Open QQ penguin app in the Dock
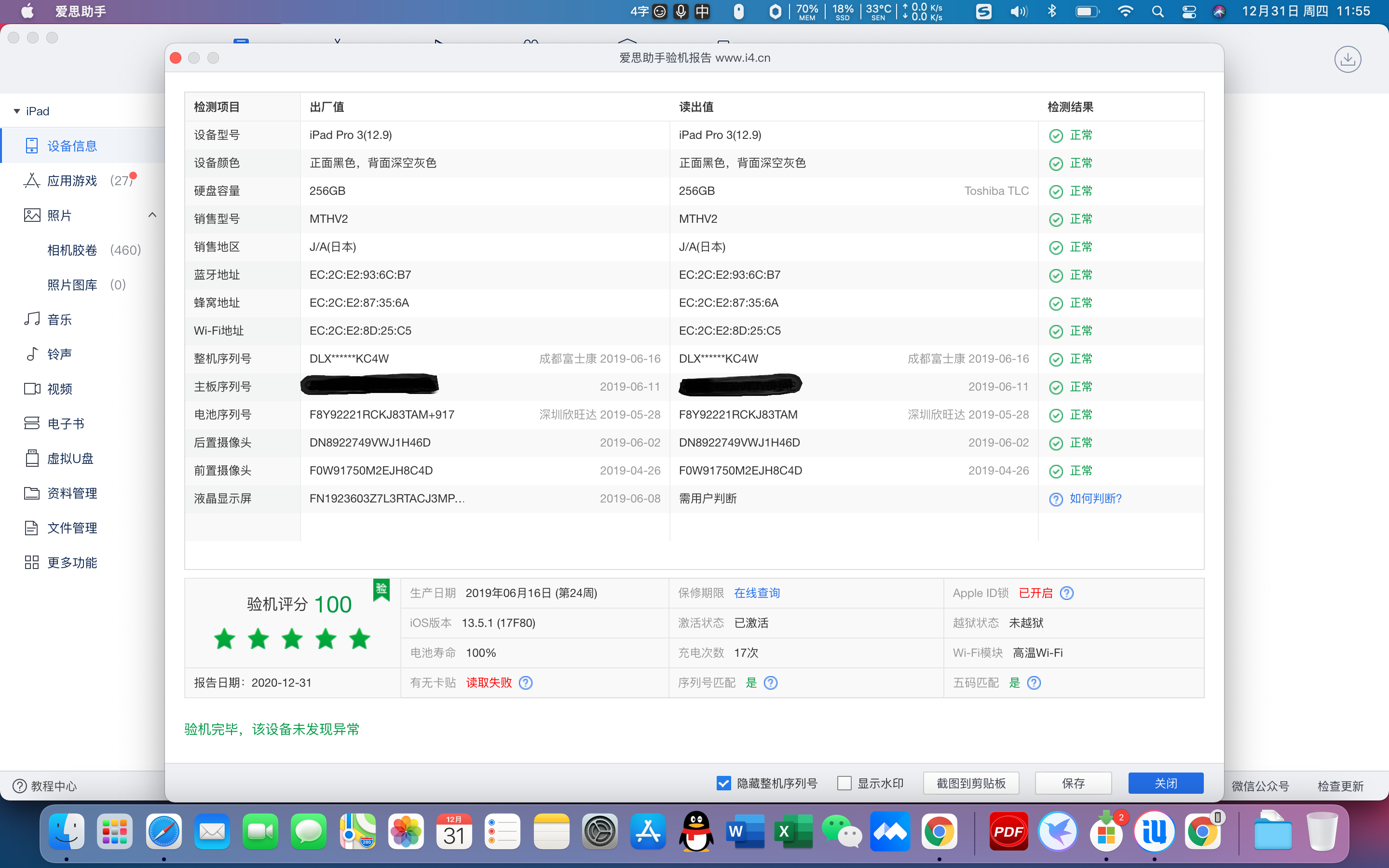This screenshot has height=868, width=1389. coord(696,831)
